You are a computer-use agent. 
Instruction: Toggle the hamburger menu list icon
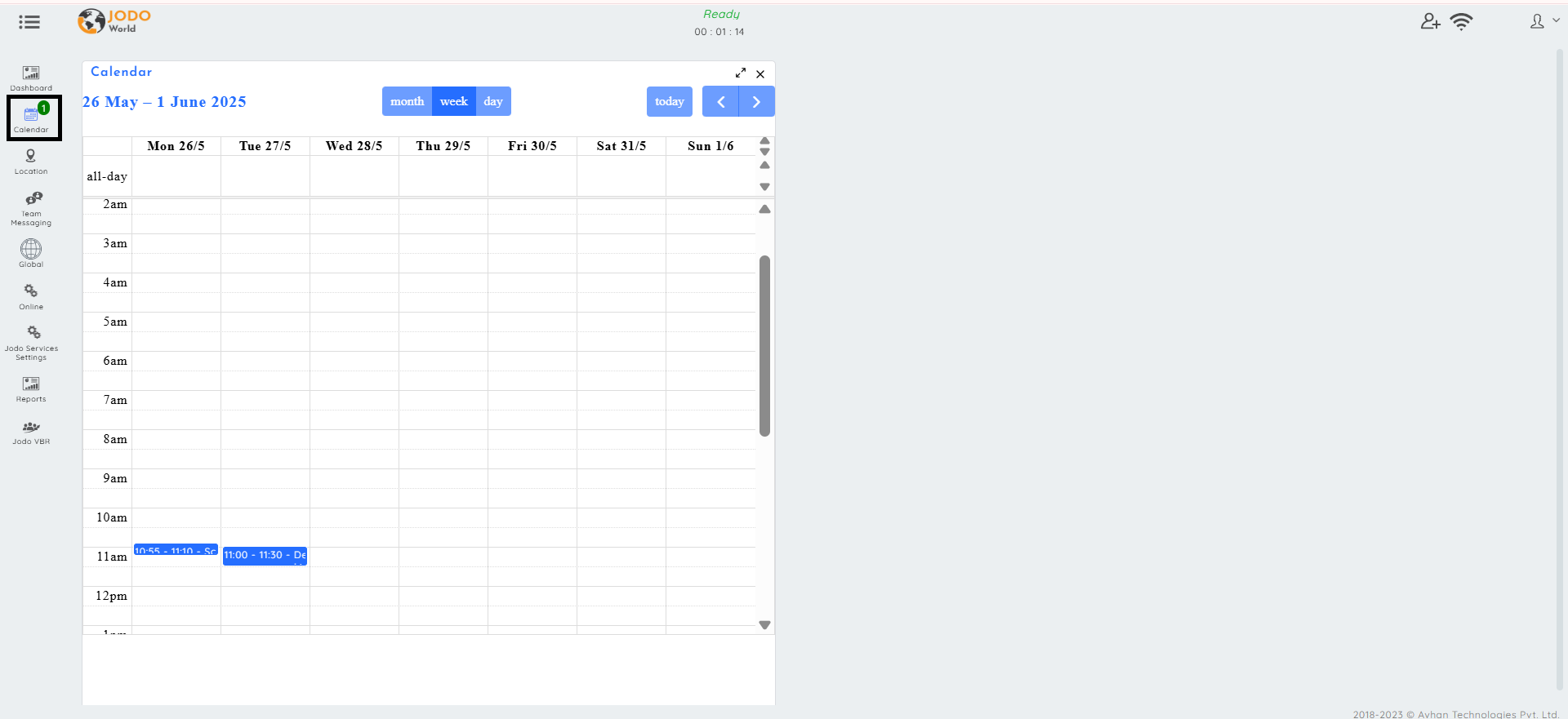29,22
